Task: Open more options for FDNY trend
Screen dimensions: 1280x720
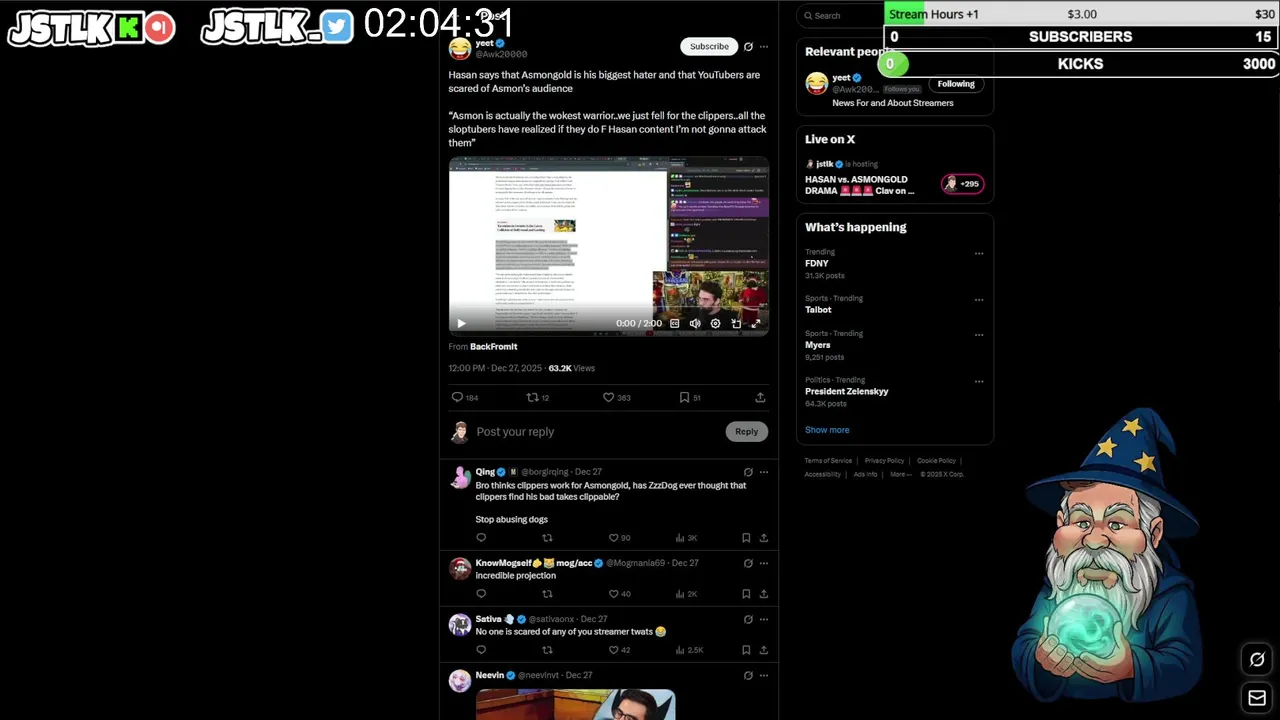Action: point(979,253)
